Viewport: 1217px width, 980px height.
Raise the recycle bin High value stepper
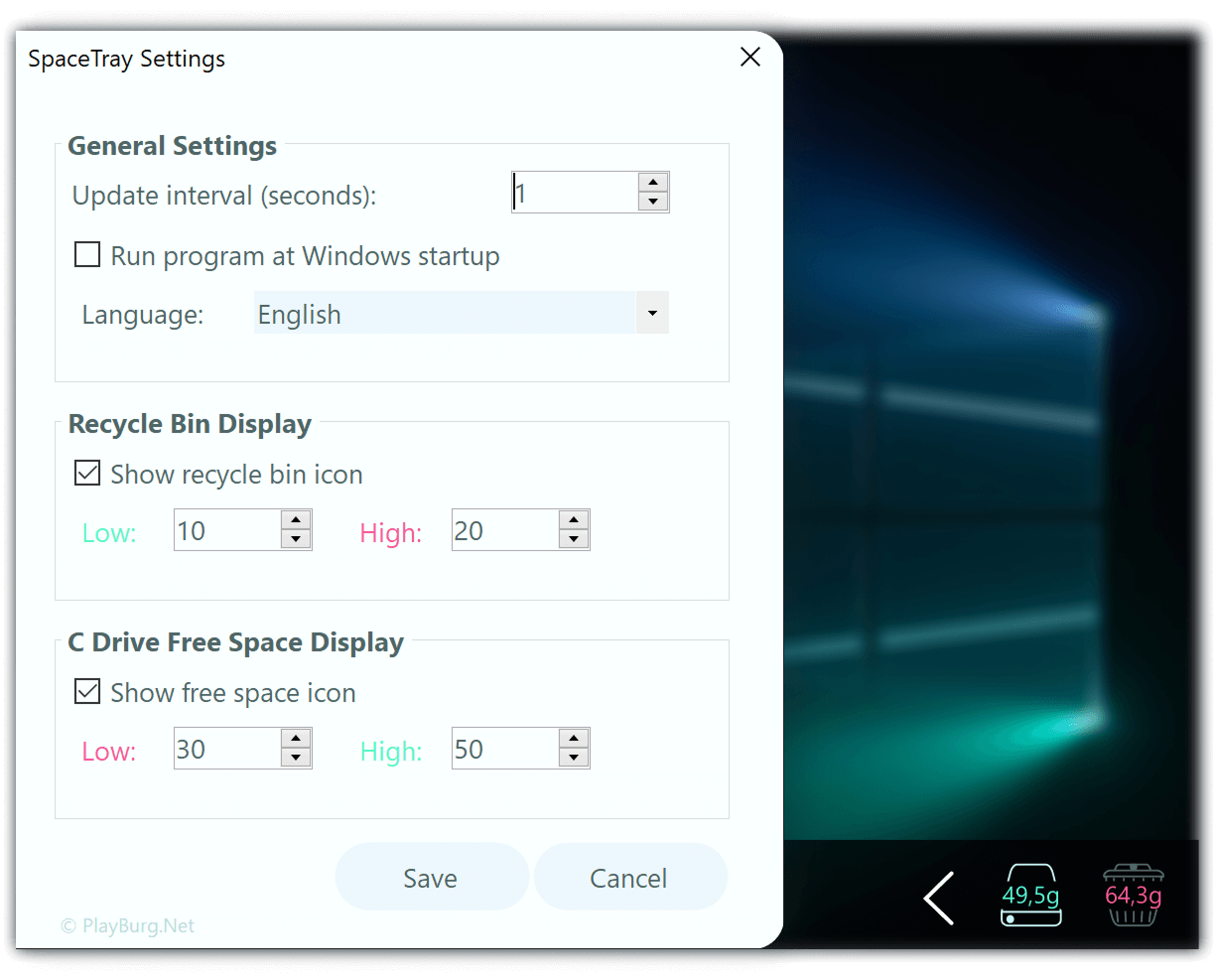(574, 521)
